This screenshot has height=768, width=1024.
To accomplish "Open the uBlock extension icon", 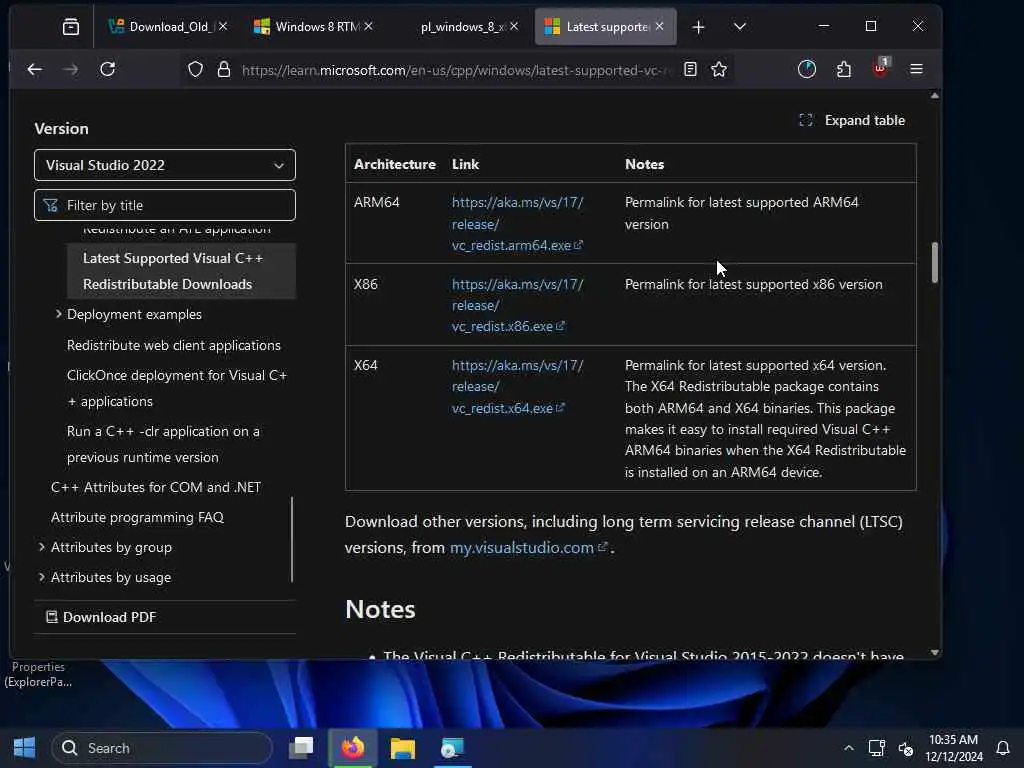I will [880, 68].
